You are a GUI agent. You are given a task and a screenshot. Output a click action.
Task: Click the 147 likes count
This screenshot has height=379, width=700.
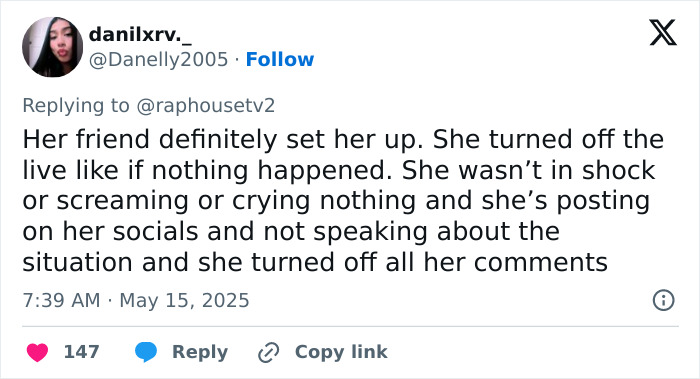(x=81, y=352)
